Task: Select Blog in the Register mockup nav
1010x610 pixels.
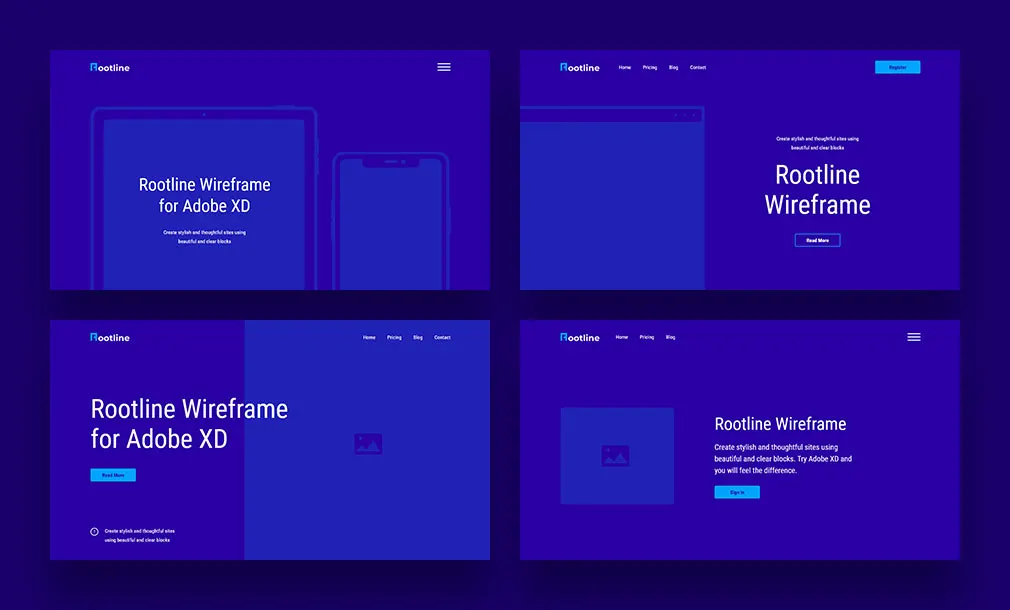Action: (x=673, y=67)
